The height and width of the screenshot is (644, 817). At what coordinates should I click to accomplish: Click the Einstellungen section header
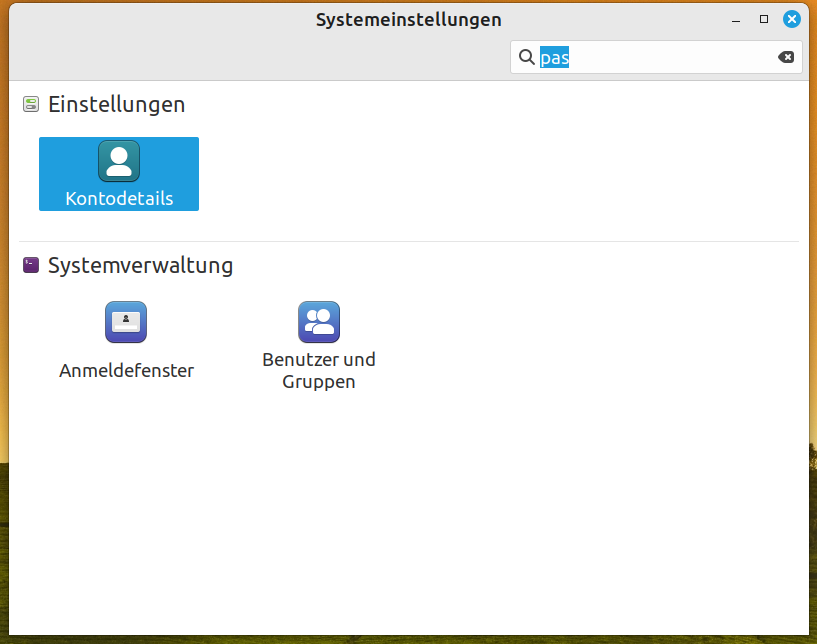click(109, 103)
